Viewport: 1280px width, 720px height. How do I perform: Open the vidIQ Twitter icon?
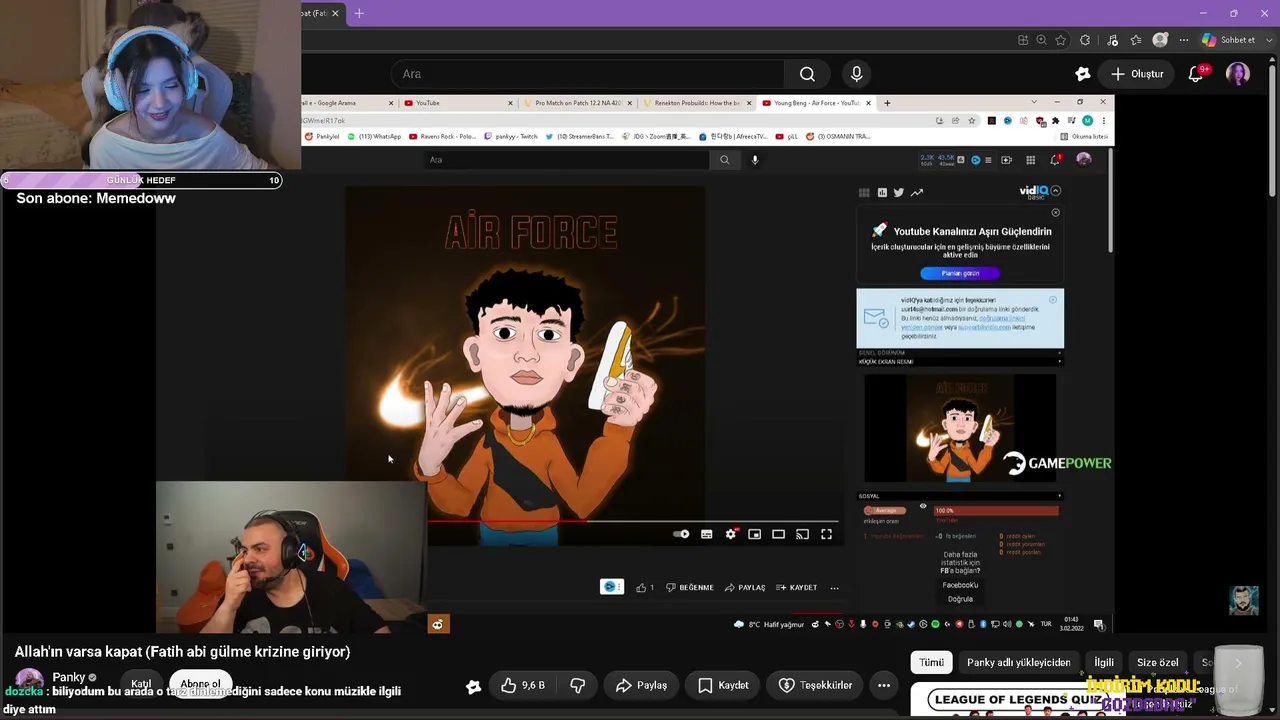[898, 193]
